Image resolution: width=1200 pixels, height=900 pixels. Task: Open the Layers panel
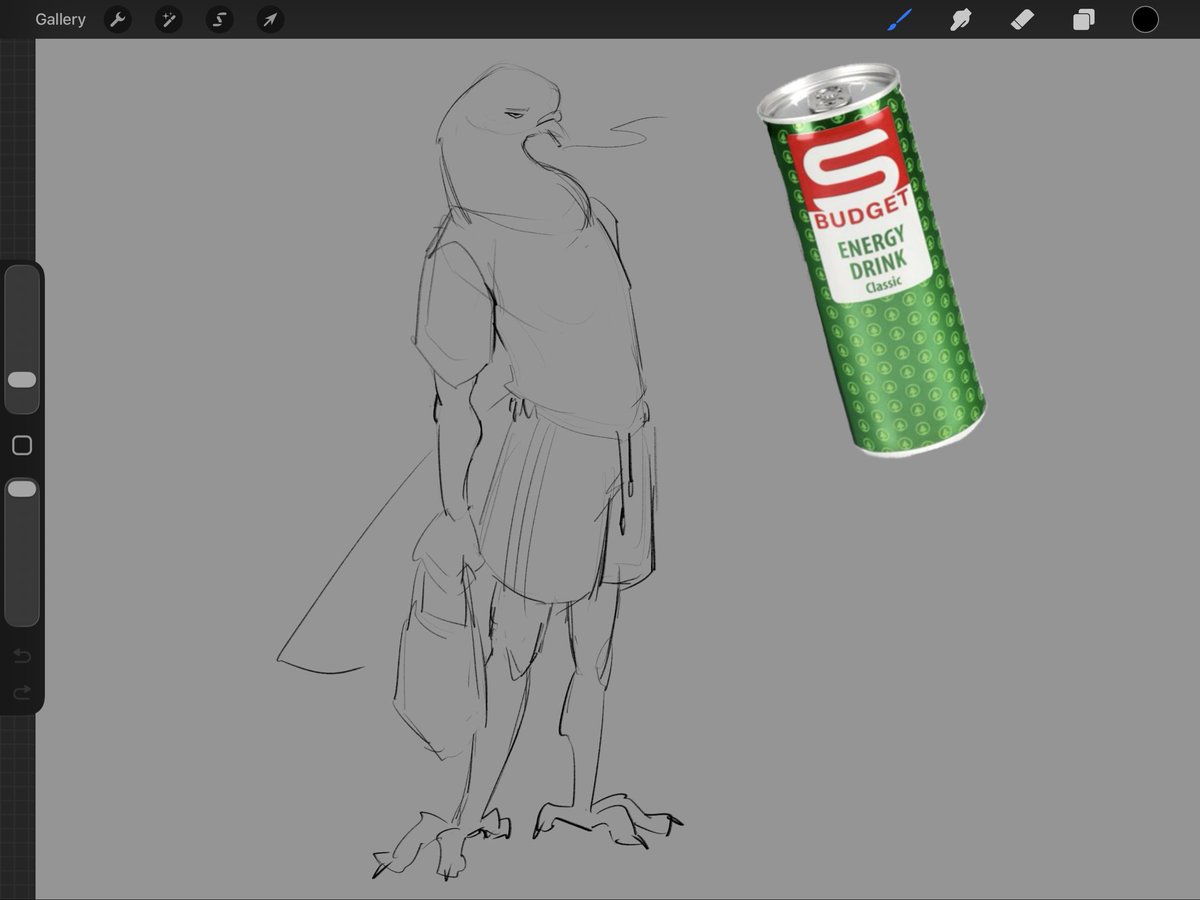(1083, 19)
